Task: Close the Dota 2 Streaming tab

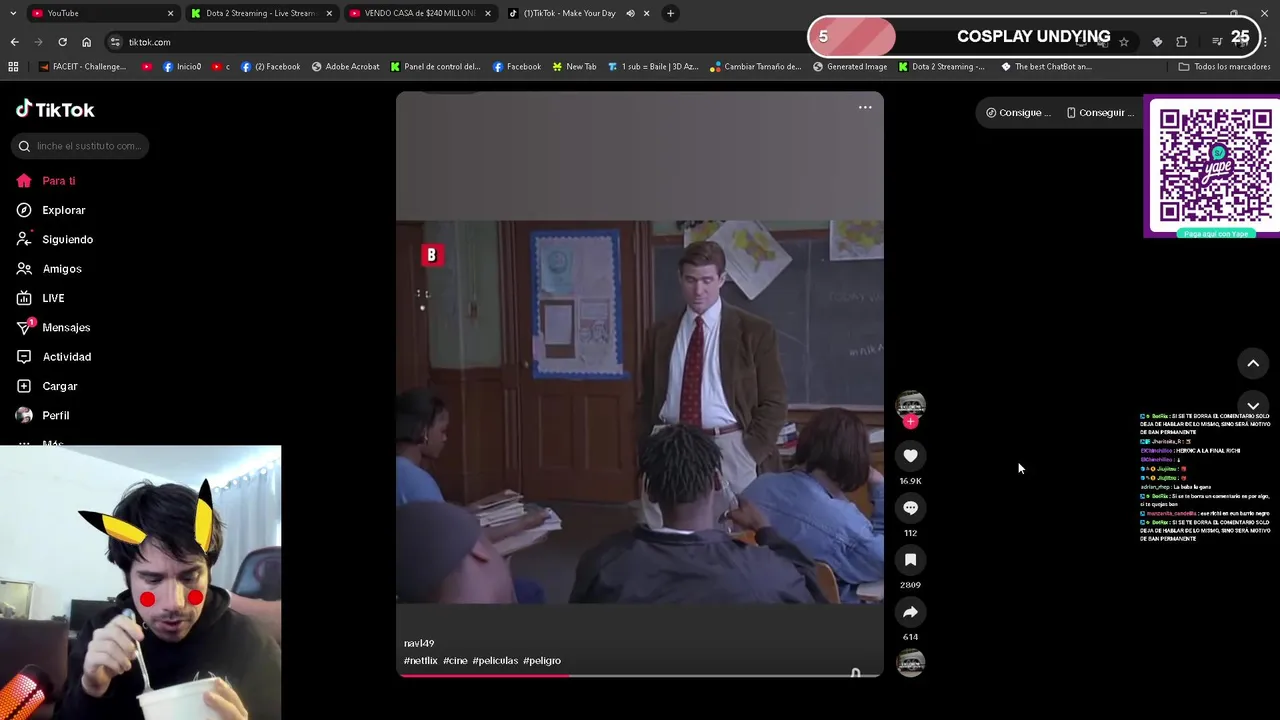Action: [329, 13]
